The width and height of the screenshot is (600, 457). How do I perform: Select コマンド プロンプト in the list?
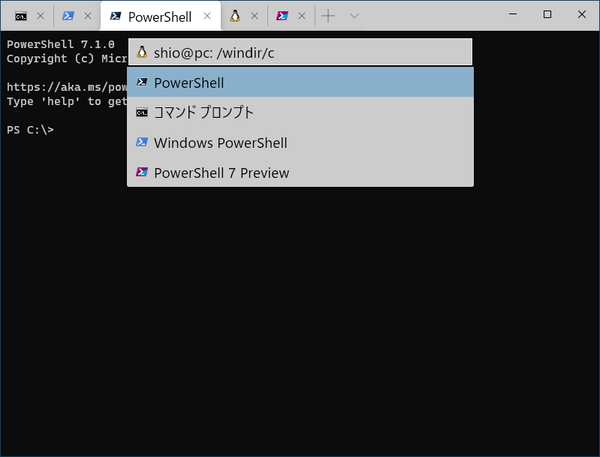point(300,113)
